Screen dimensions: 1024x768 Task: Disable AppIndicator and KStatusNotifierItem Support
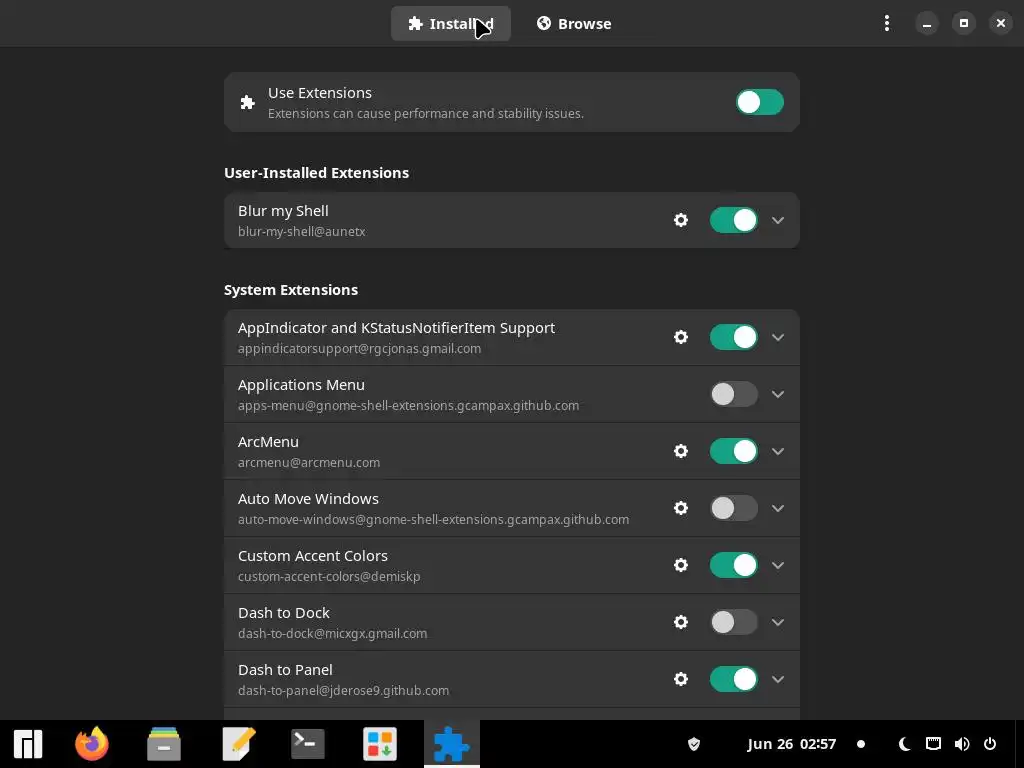click(733, 337)
